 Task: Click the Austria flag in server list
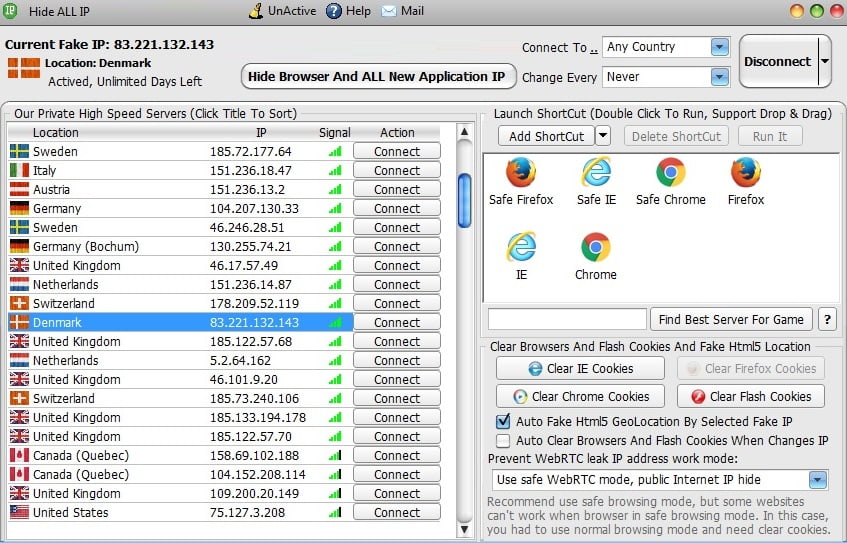(x=19, y=189)
